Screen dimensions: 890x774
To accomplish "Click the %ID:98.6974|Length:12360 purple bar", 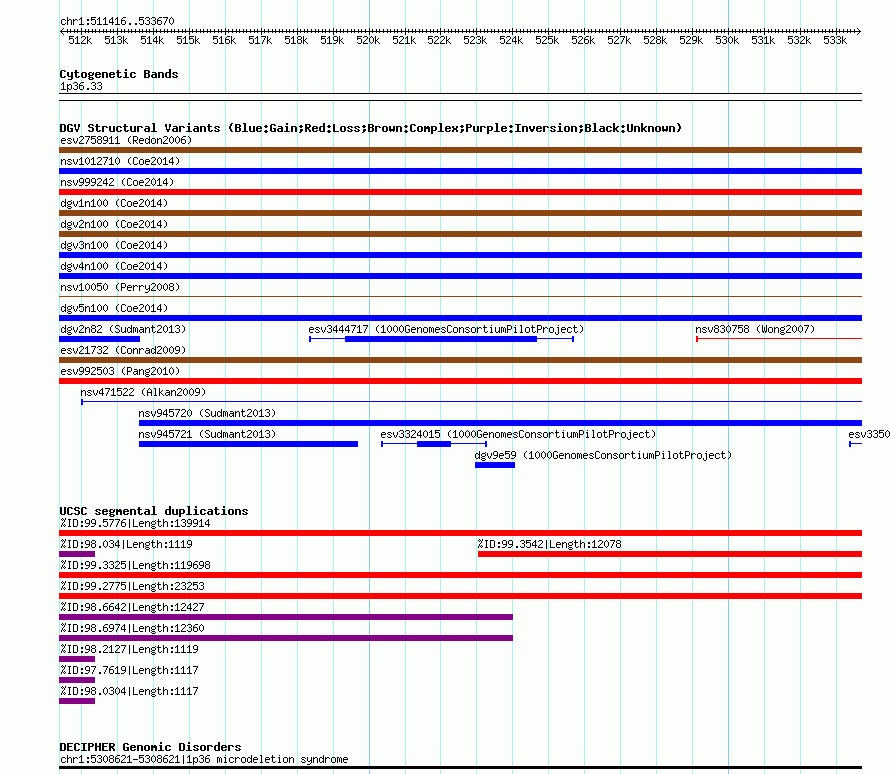I will pos(286,638).
